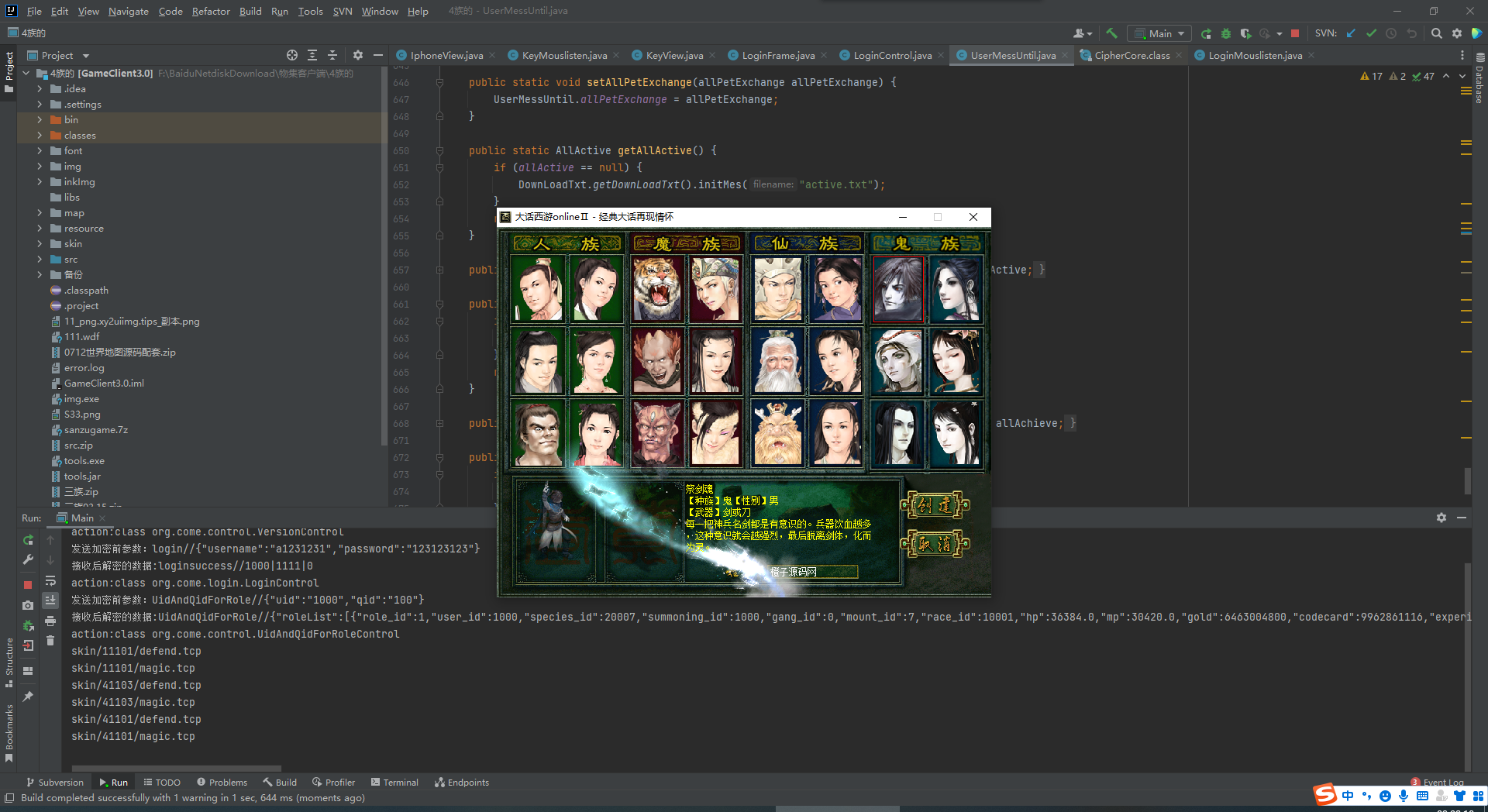Click the SVN Update Project arrow
1488x812 pixels.
click(x=1351, y=33)
